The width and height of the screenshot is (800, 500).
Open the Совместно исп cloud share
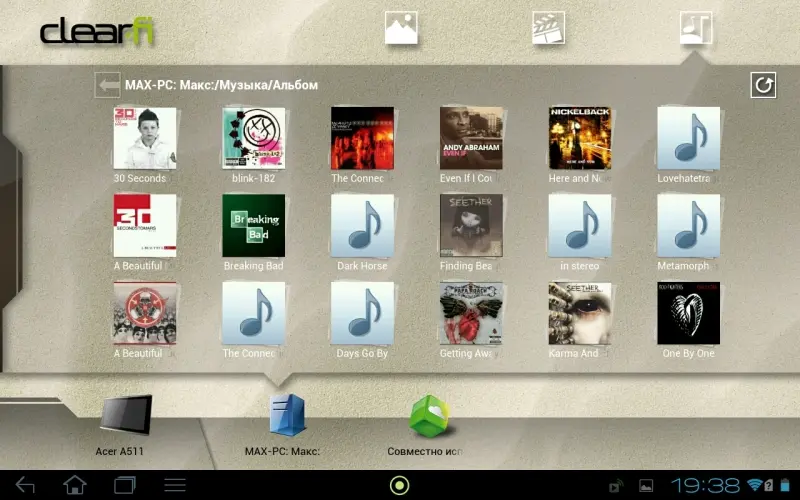tap(430, 416)
